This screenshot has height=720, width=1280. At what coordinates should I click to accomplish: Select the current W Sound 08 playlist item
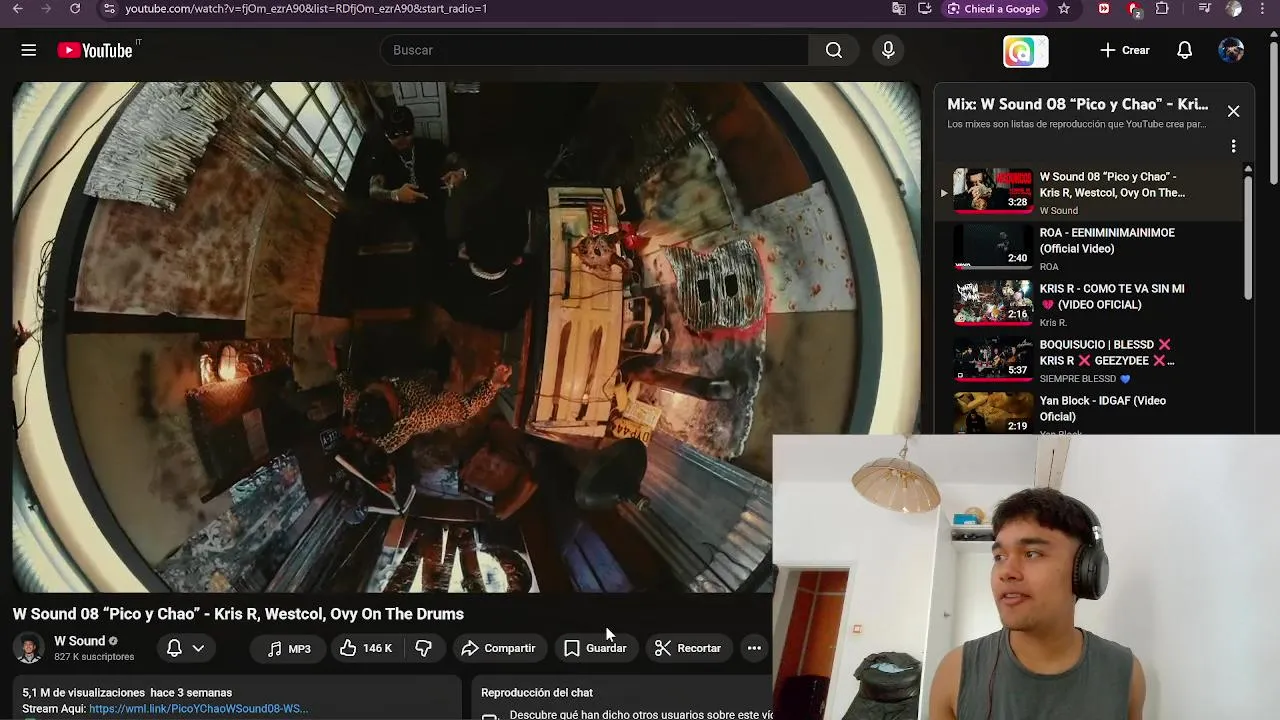(x=1090, y=192)
